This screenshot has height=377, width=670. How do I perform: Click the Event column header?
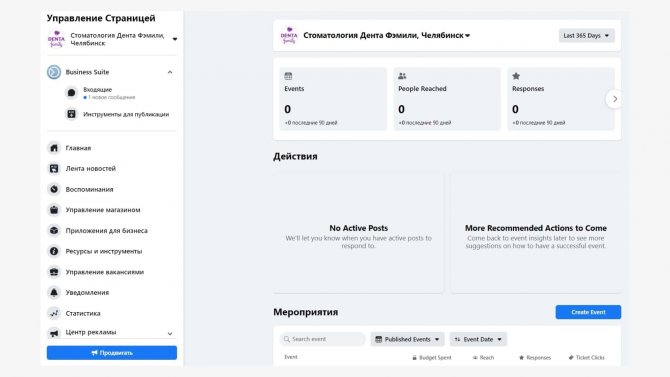click(291, 357)
